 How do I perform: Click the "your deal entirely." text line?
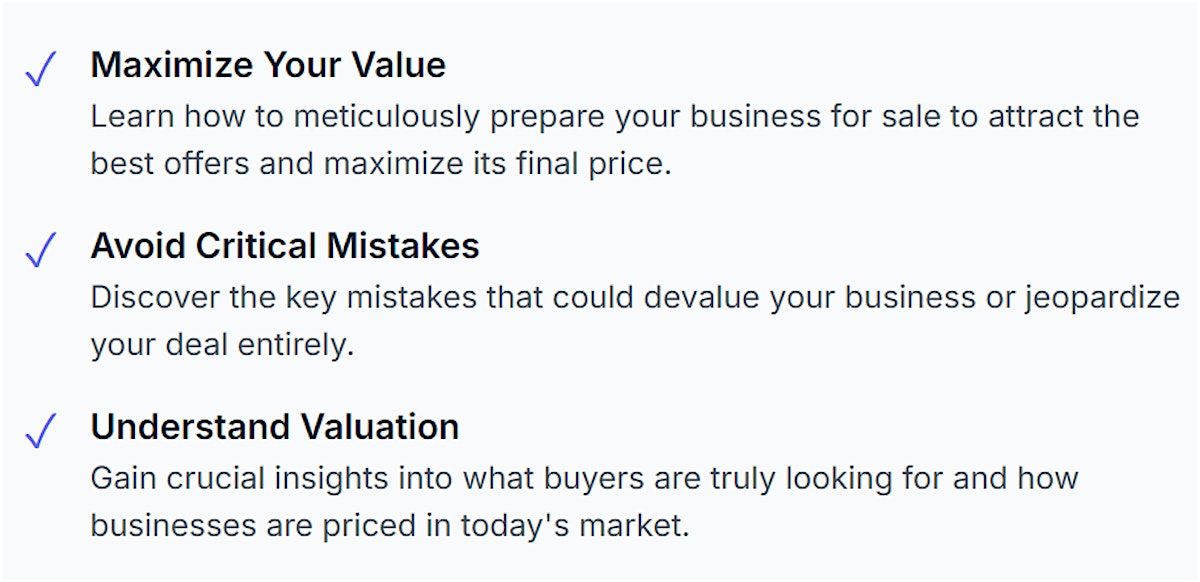point(222,344)
